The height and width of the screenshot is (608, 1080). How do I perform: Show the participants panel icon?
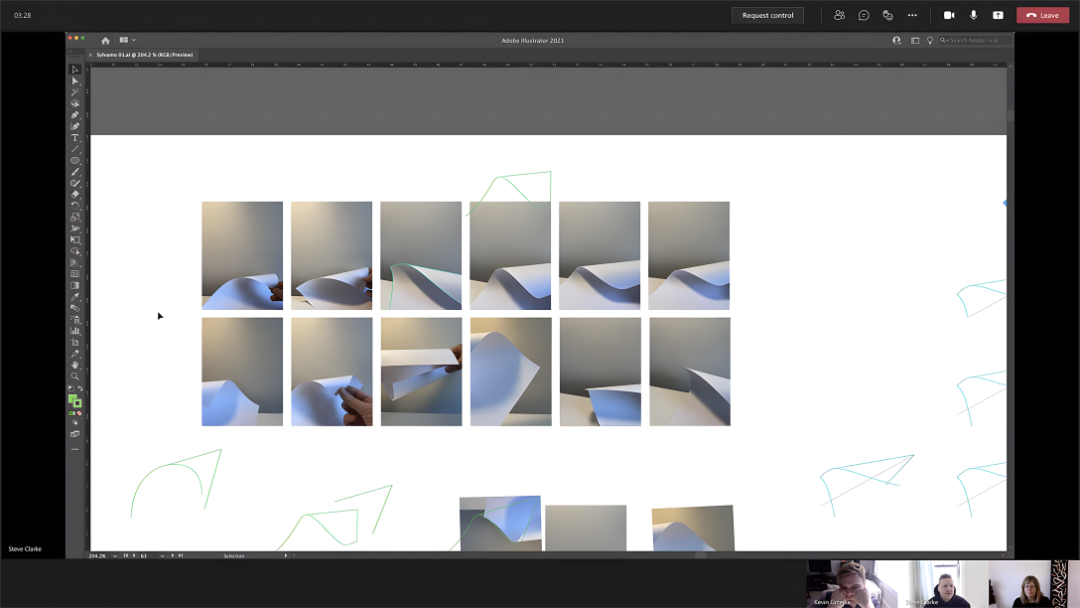click(839, 15)
